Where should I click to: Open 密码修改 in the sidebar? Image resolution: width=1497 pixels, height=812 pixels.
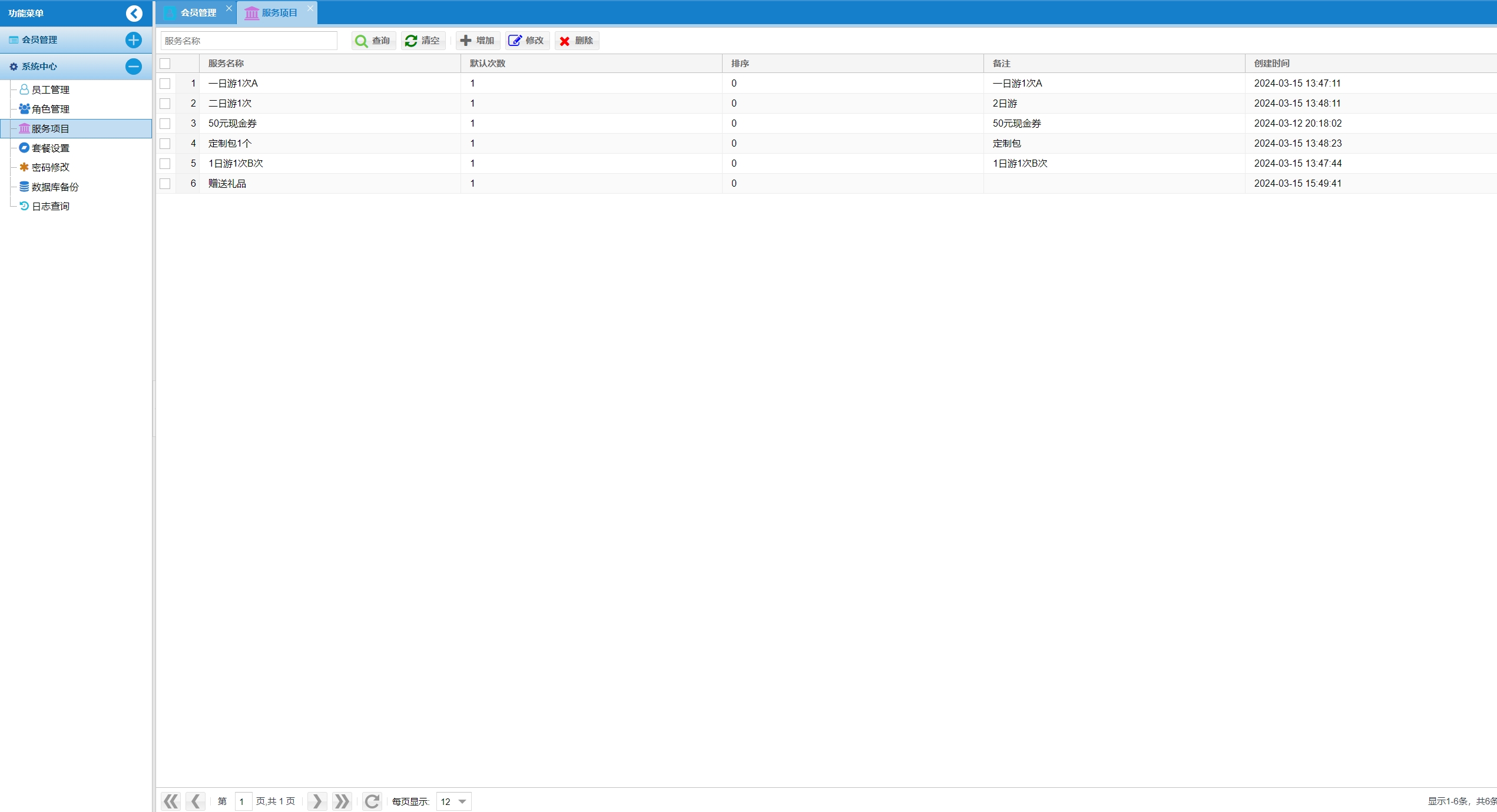coord(51,167)
